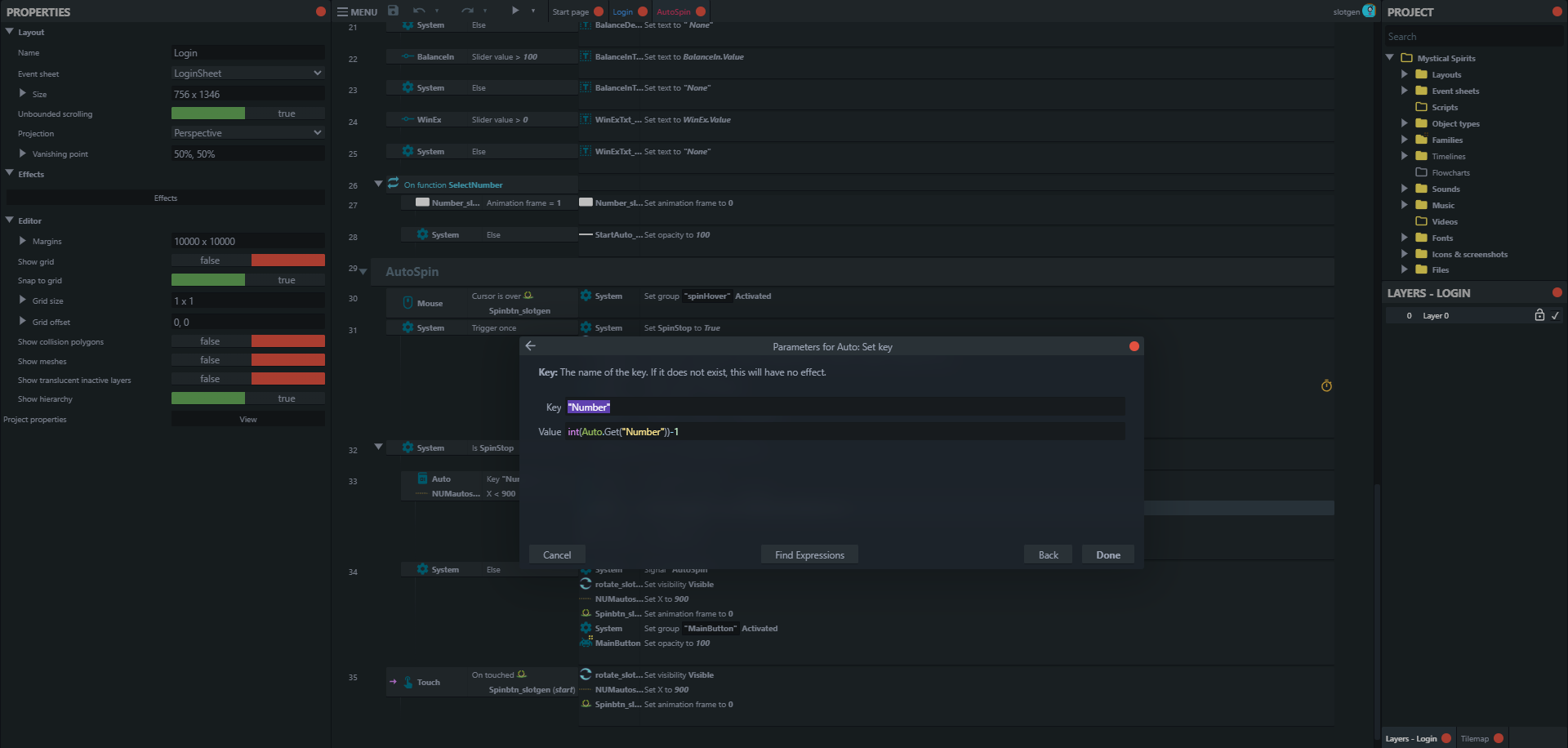Open the preview options dropdown arrow

tap(533, 11)
